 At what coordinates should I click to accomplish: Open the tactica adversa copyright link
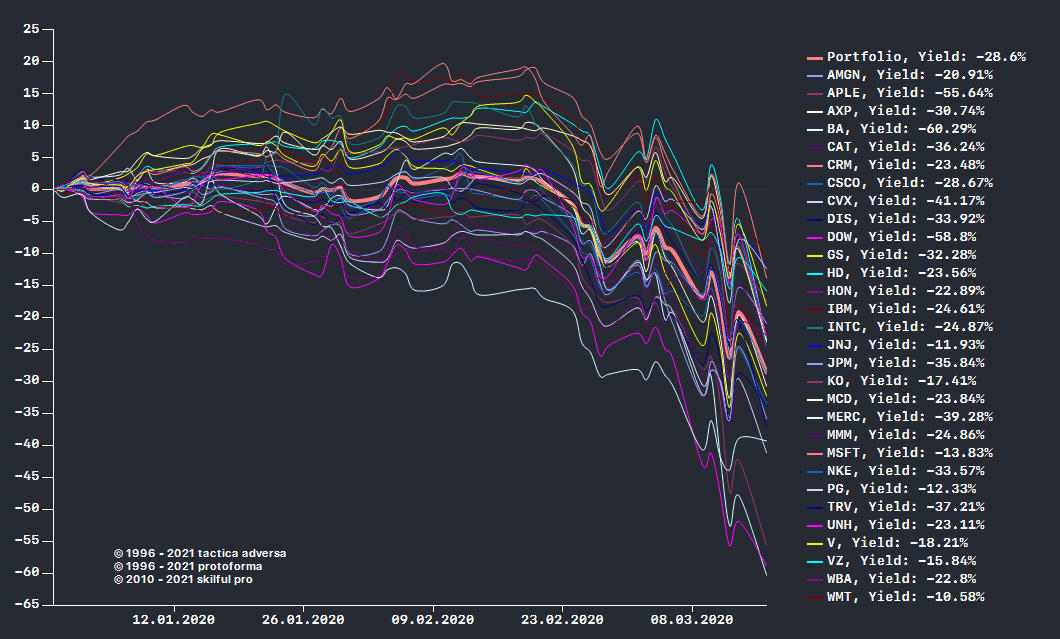tap(200, 551)
